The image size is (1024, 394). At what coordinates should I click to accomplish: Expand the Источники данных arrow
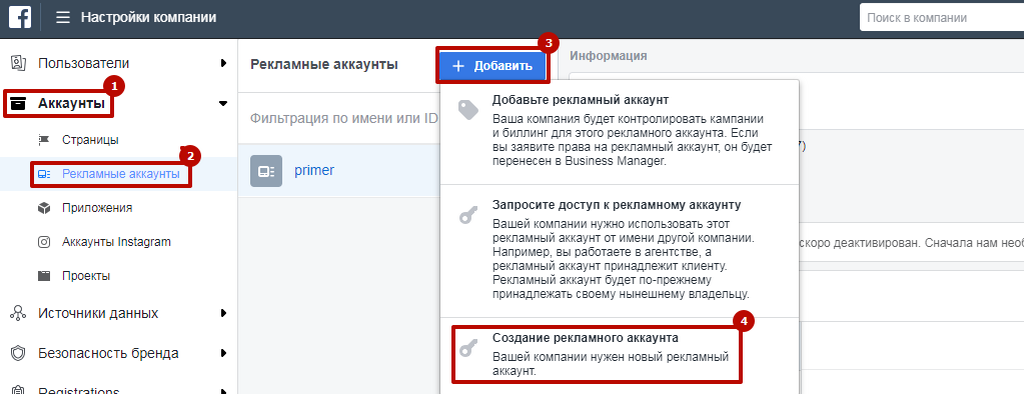[x=223, y=313]
